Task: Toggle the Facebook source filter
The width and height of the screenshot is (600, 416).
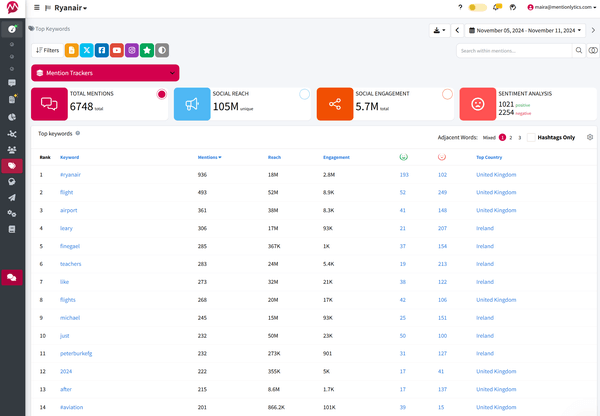Action: (x=102, y=50)
